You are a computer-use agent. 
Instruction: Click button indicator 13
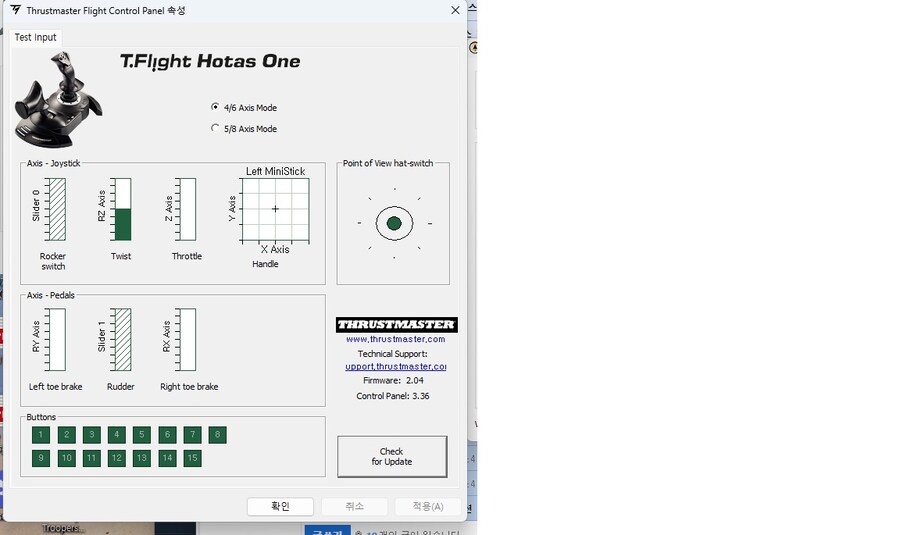tap(142, 458)
